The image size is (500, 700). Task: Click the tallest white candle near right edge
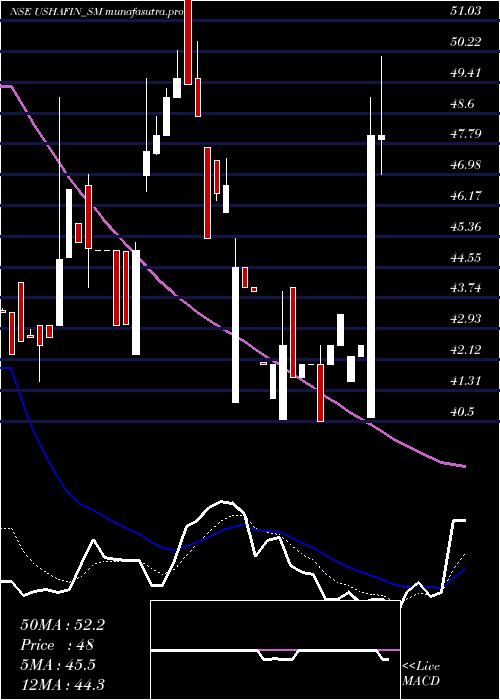click(371, 276)
